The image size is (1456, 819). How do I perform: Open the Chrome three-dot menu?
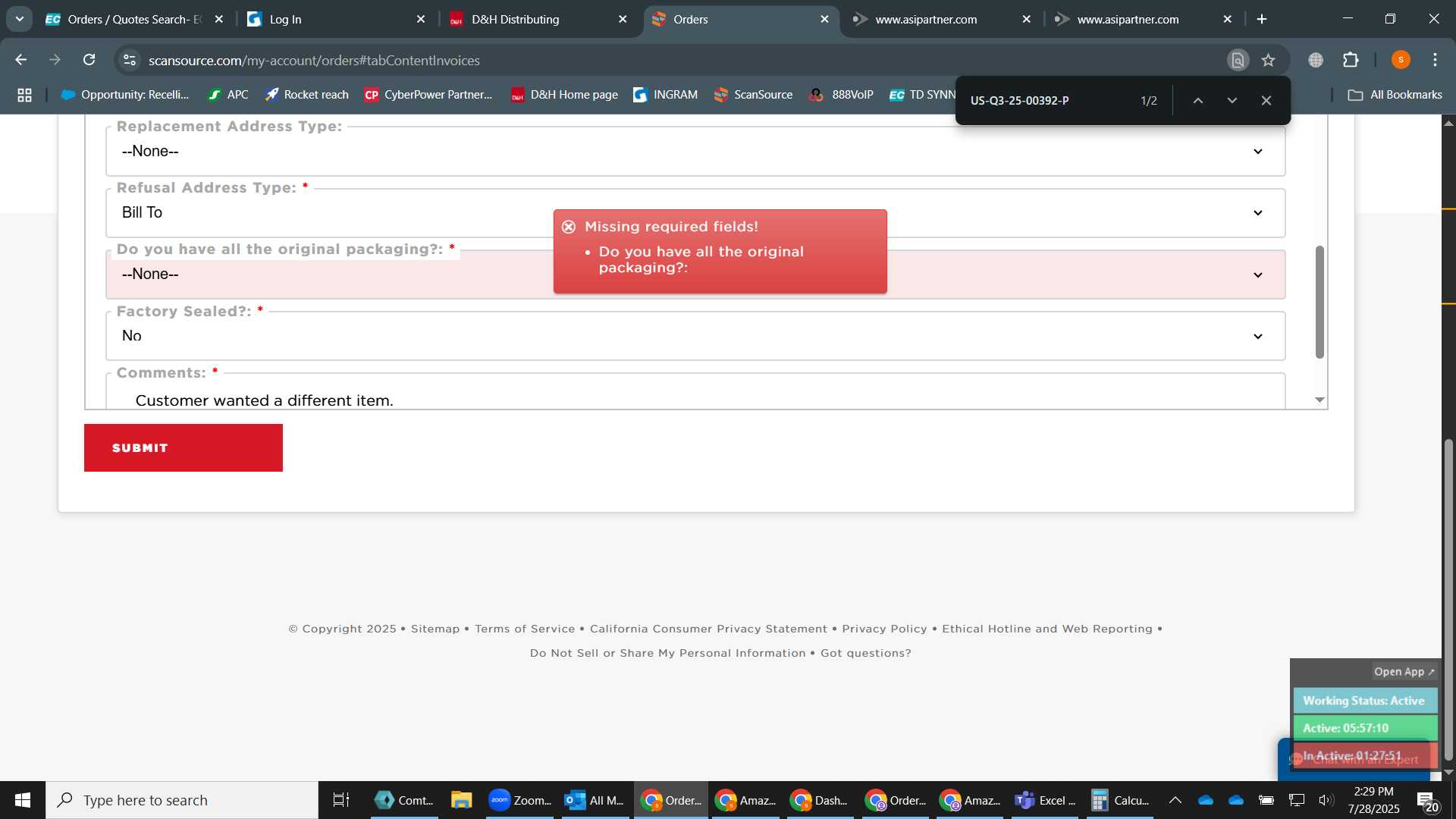pos(1435,60)
